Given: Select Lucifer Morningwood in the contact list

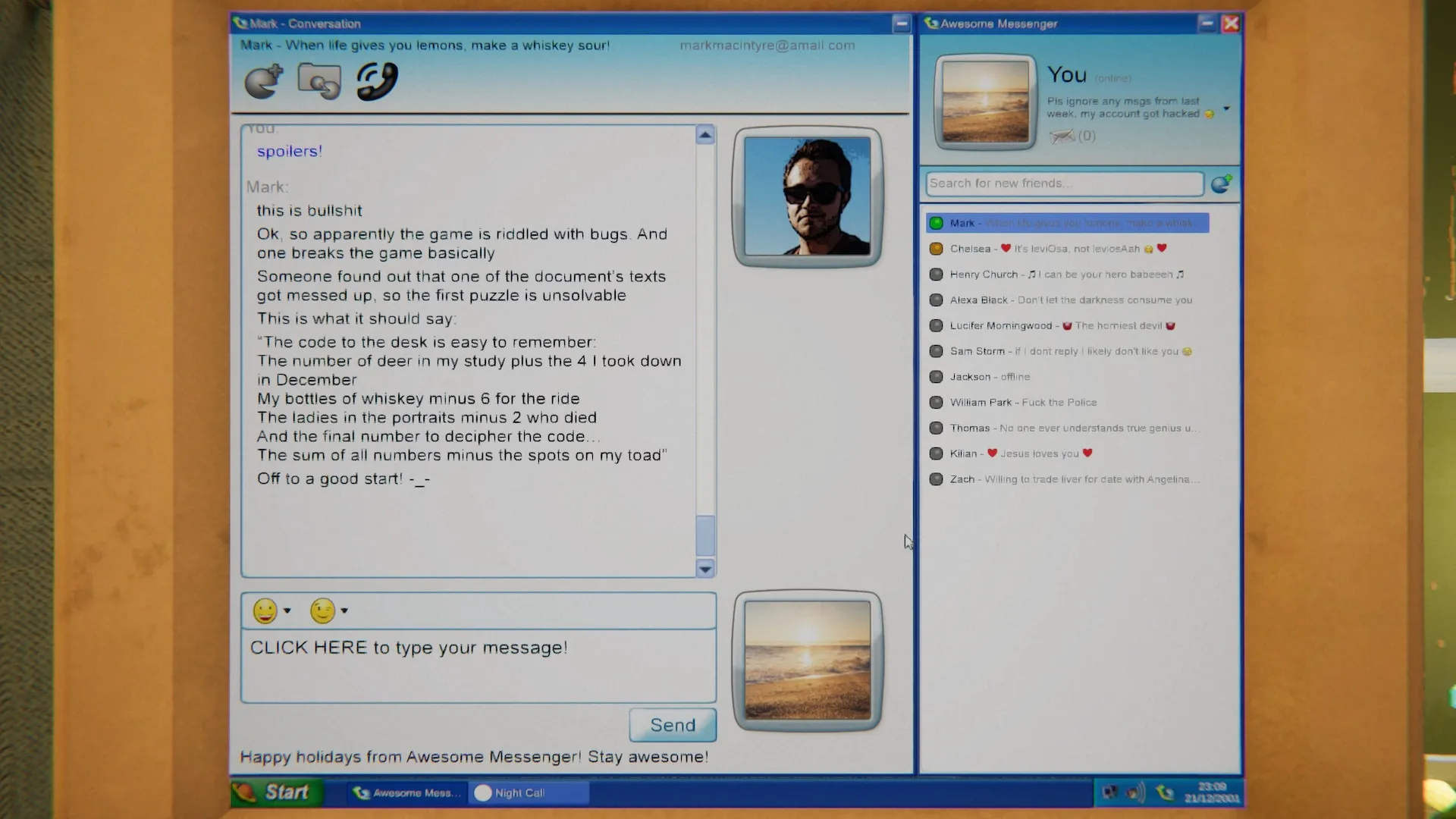Looking at the screenshot, I should coord(1000,325).
